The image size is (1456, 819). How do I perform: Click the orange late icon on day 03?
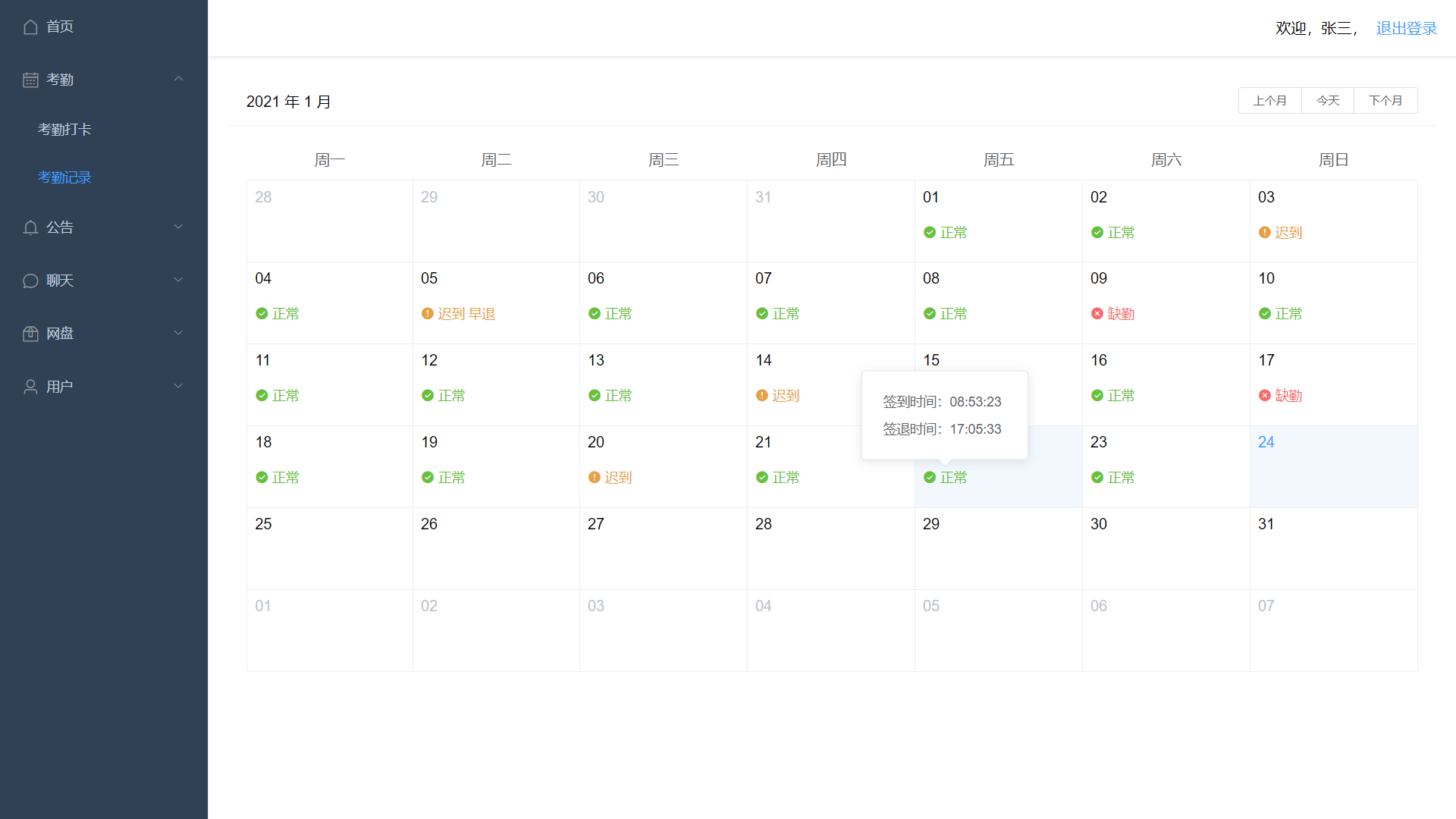1264,233
